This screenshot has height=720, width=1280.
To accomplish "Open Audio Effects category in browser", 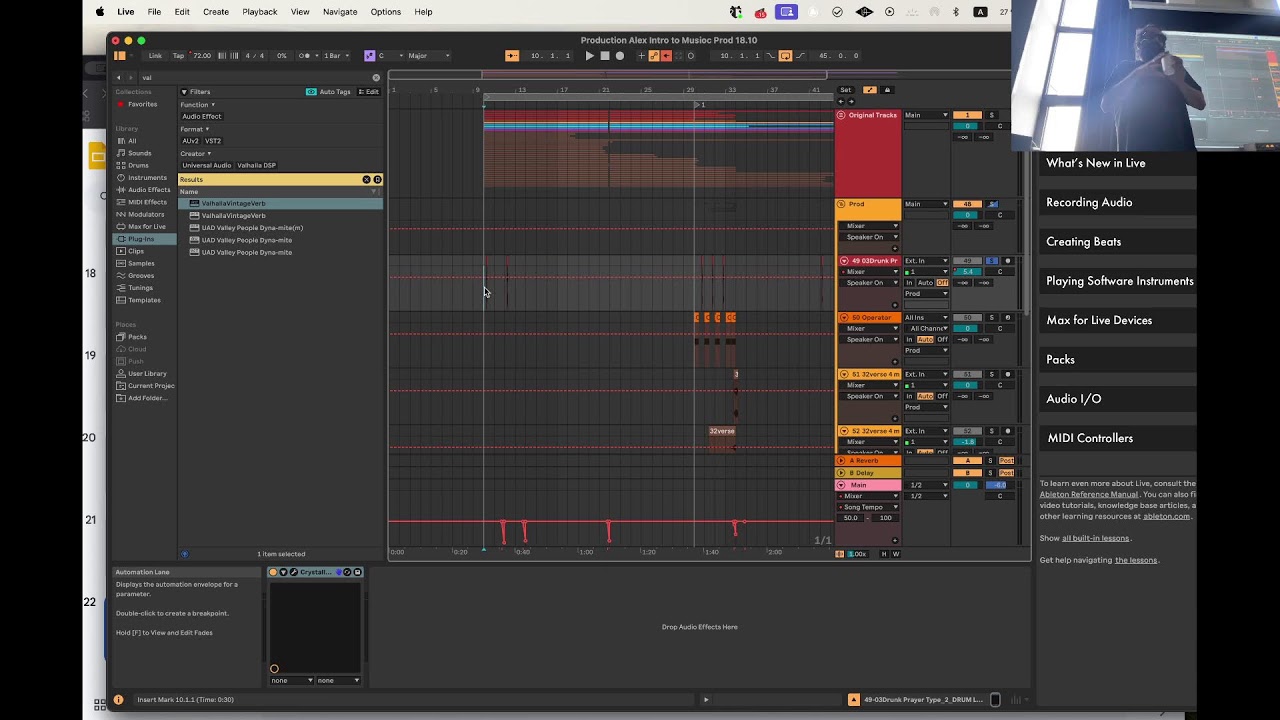I will tap(148, 190).
